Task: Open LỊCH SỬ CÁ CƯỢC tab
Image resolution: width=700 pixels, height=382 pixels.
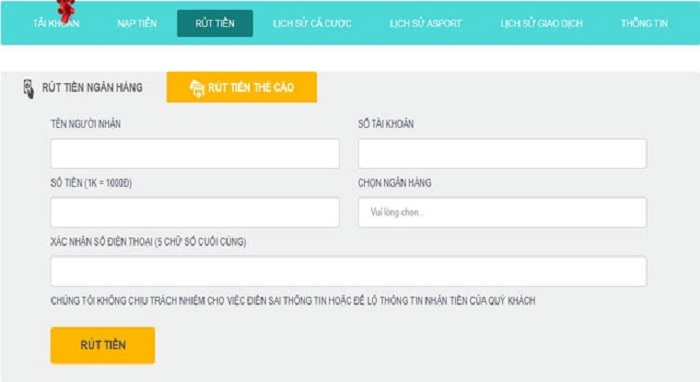Action: point(312,23)
